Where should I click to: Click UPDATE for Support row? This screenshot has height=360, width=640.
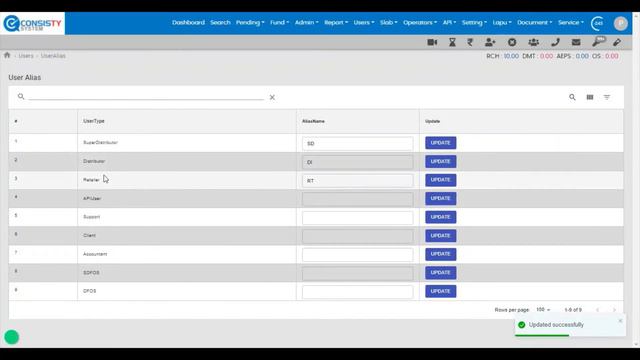point(440,217)
